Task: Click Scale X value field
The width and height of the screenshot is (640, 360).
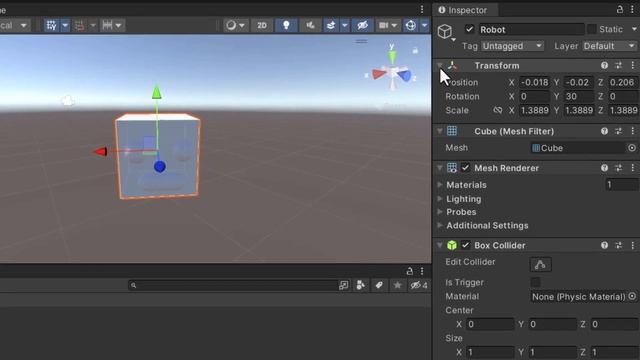Action: point(534,110)
